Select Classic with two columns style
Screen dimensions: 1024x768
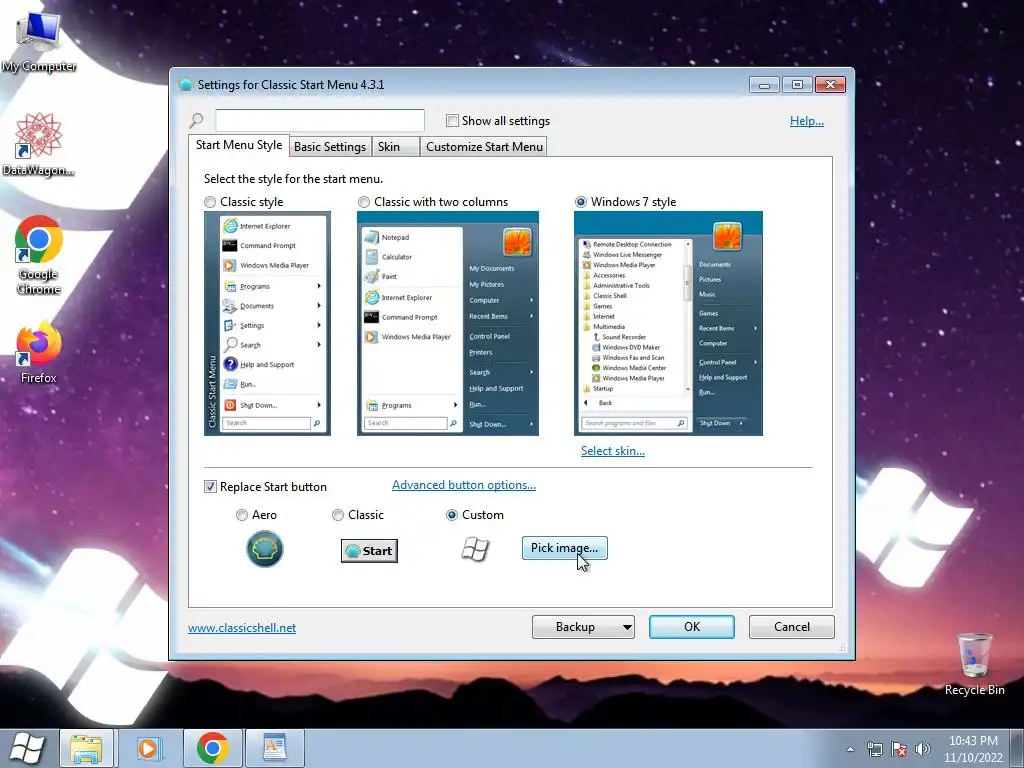coord(364,202)
